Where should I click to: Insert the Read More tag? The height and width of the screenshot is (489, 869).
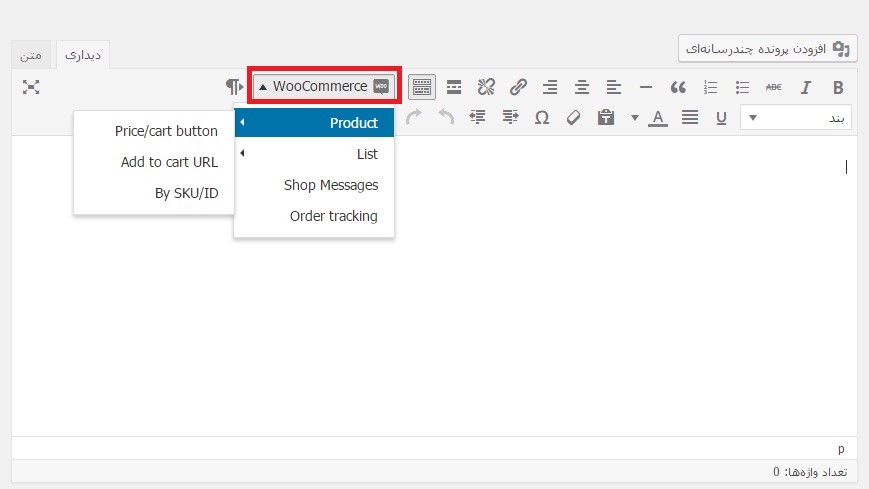pos(454,87)
